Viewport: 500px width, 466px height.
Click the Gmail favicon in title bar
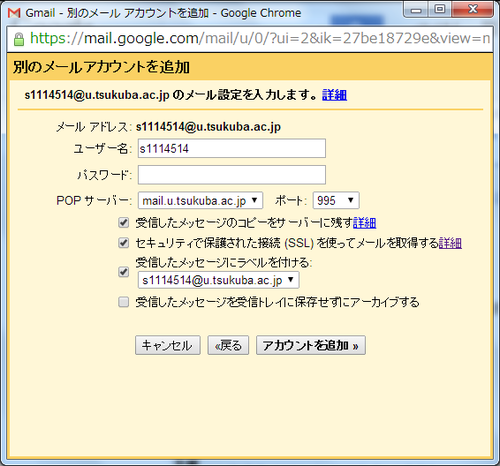coord(14,13)
